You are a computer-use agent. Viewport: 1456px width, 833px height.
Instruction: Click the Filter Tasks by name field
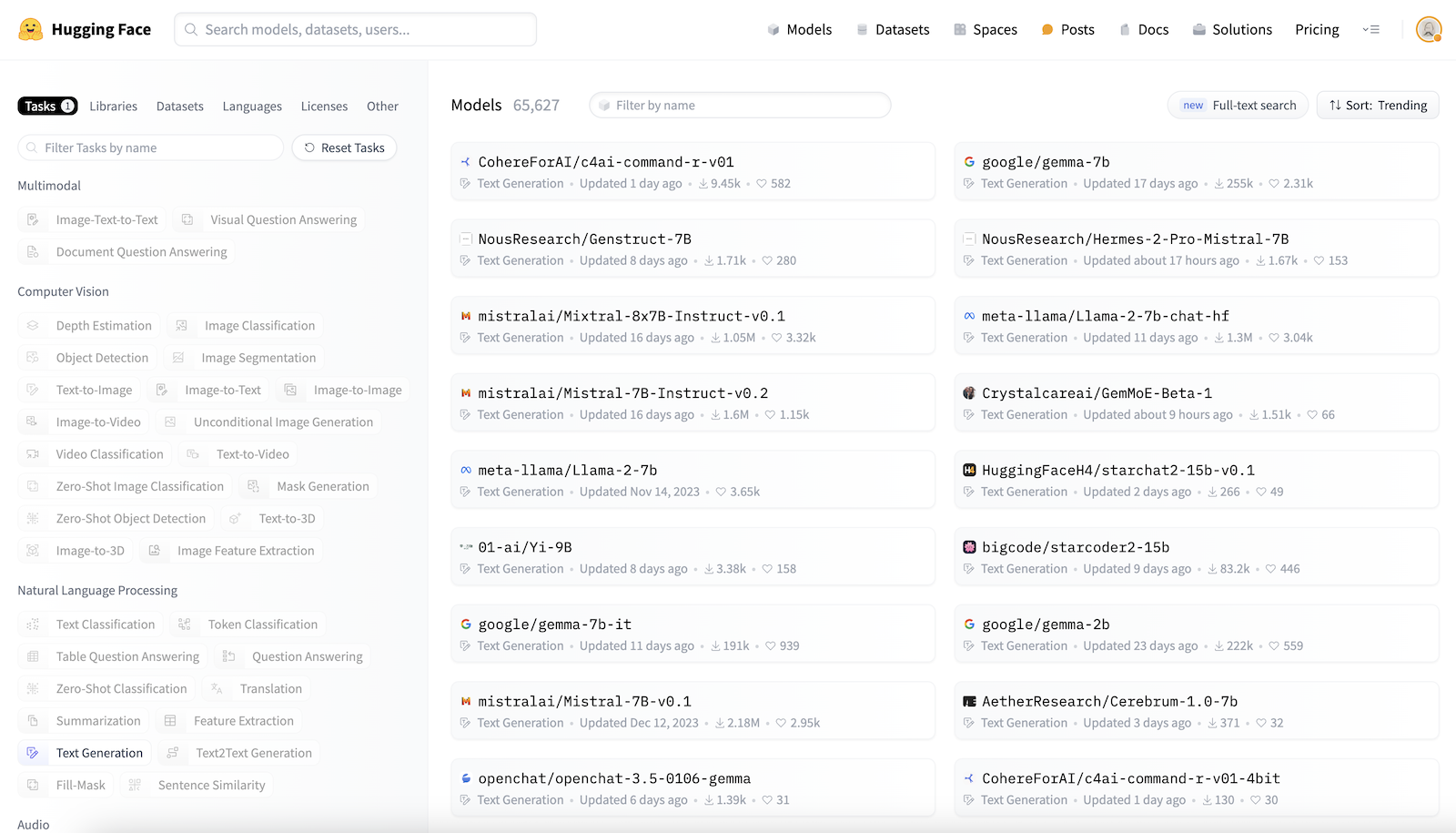151,147
